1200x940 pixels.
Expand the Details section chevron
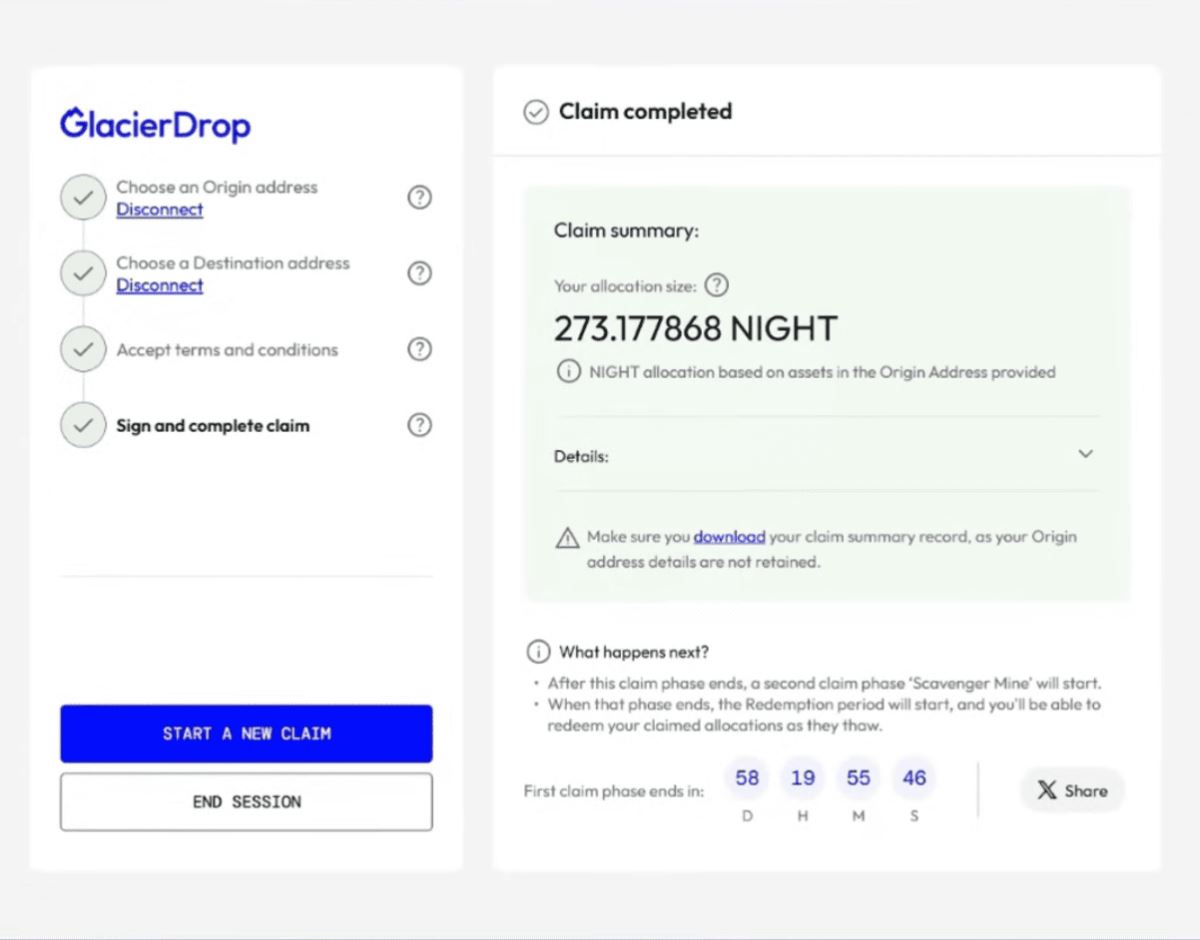pyautogui.click(x=1086, y=454)
